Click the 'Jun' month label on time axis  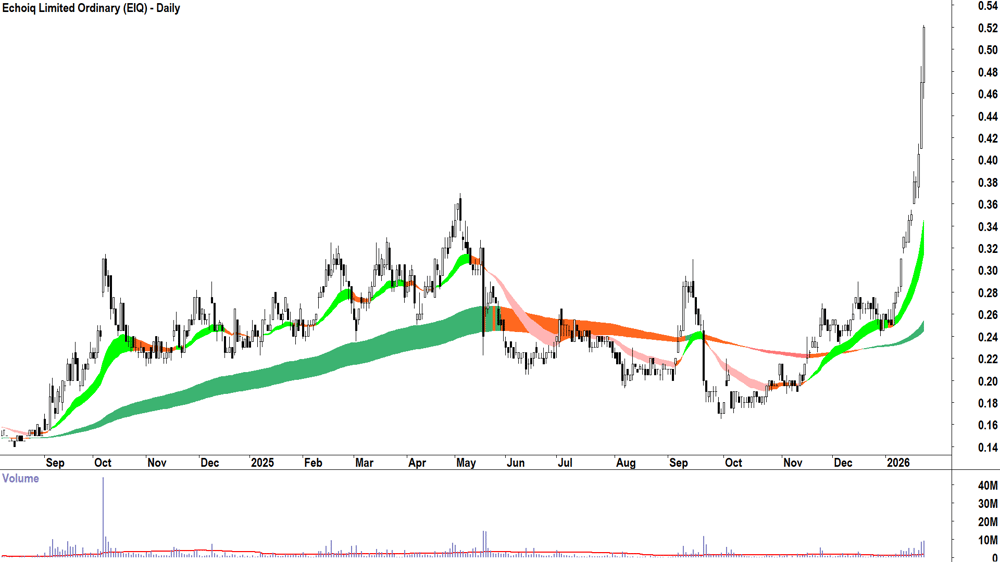[515, 463]
